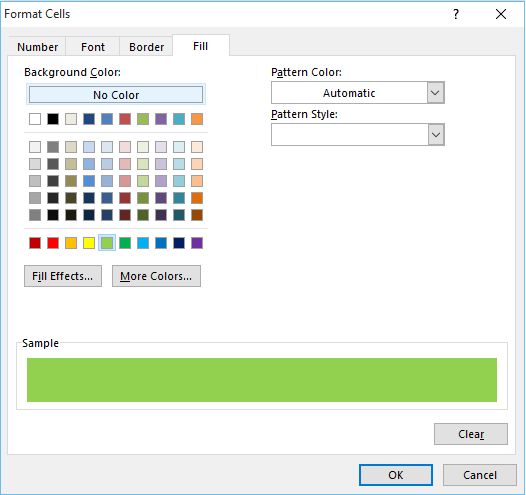
Task: Switch to the Font tab
Action: coord(93,47)
